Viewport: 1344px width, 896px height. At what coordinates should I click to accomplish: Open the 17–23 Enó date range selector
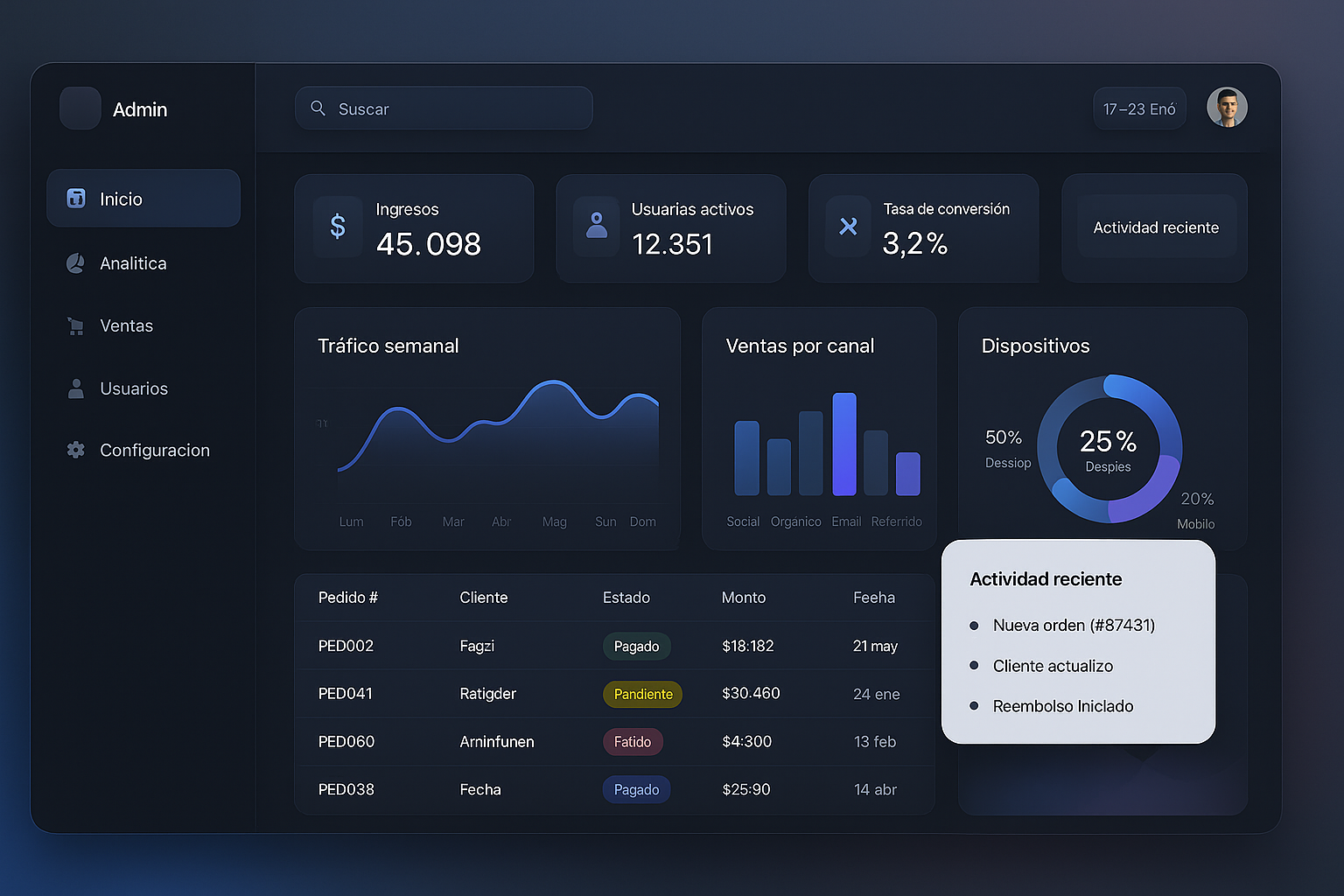coord(1138,108)
